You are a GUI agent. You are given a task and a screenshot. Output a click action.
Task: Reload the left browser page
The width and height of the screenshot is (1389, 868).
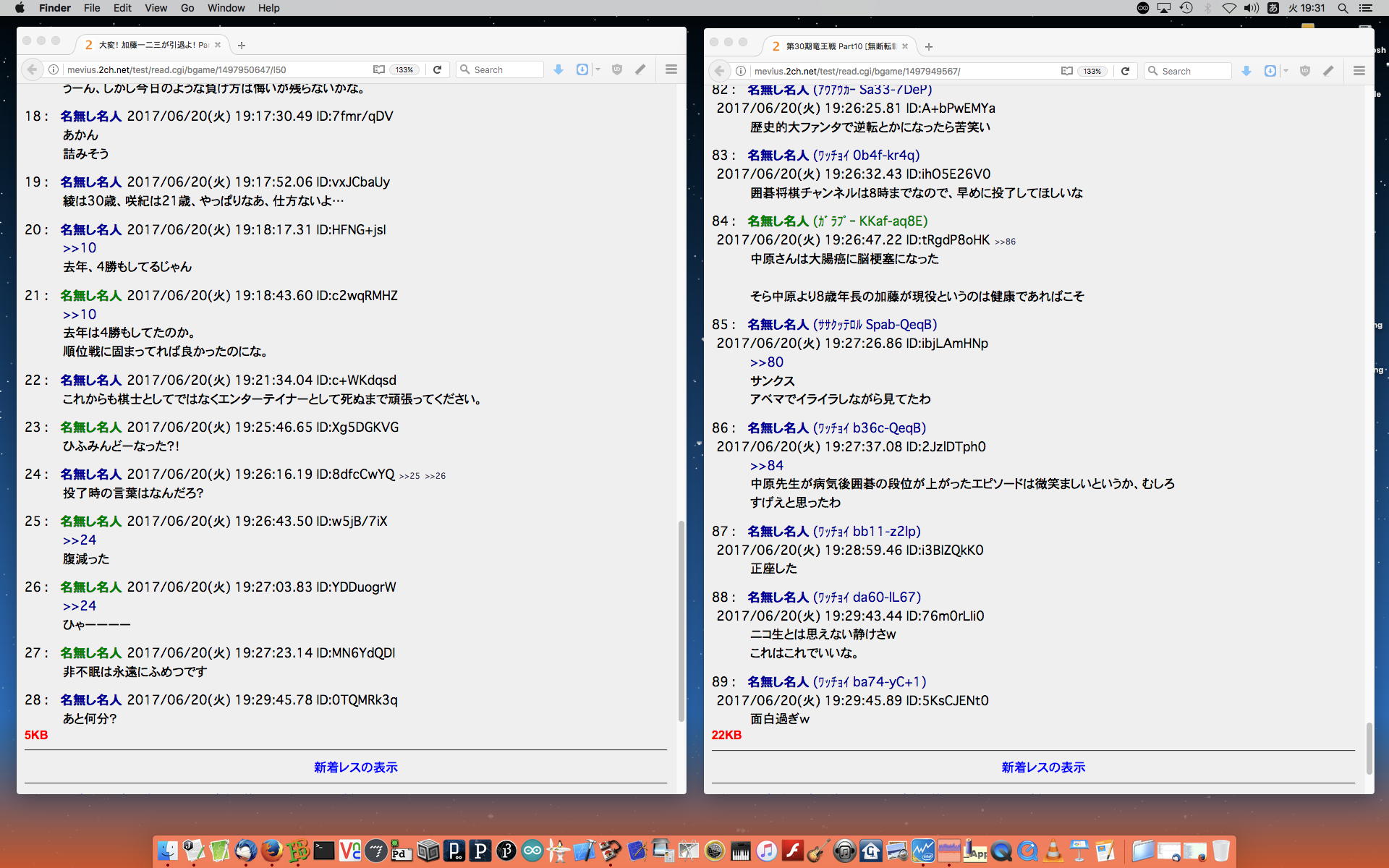coord(437,69)
